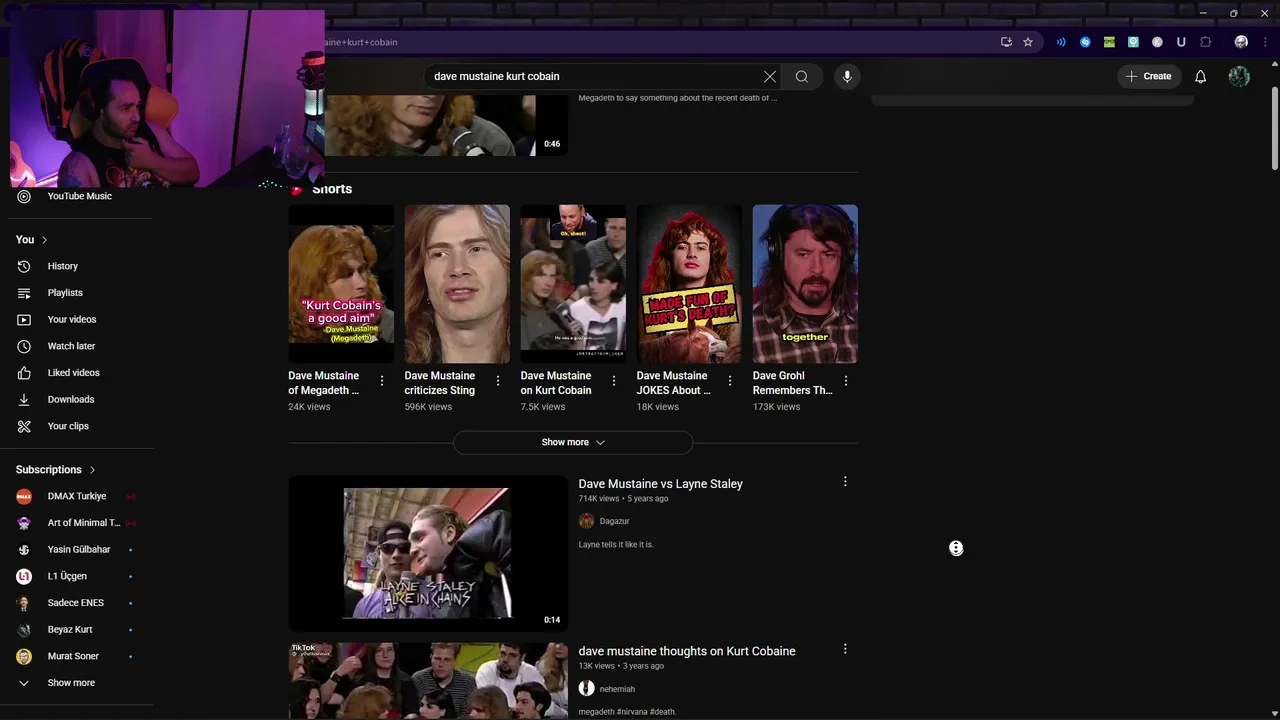Viewport: 1280px width, 720px height.
Task: Open the browser profile avatar in toolbar
Action: pyautogui.click(x=1241, y=42)
